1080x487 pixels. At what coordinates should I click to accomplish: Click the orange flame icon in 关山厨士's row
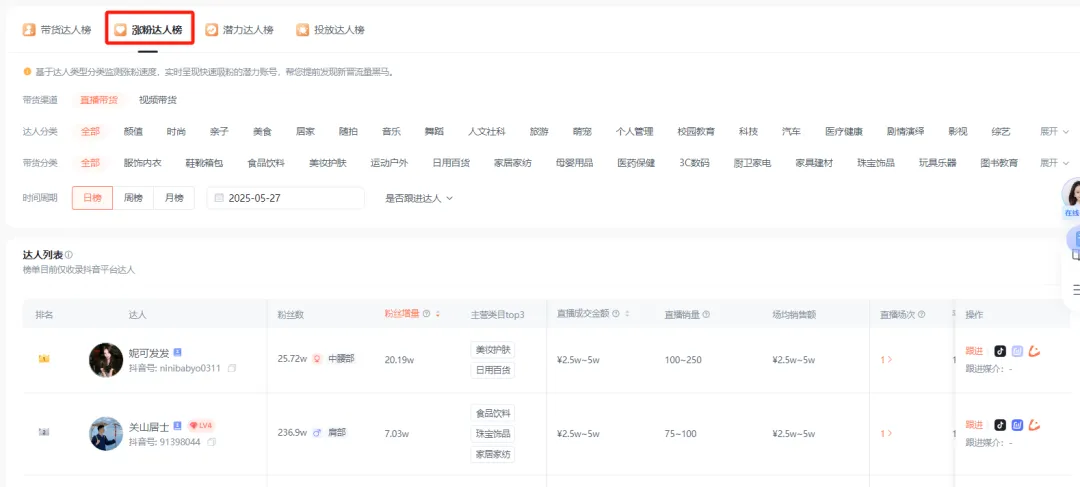1034,425
